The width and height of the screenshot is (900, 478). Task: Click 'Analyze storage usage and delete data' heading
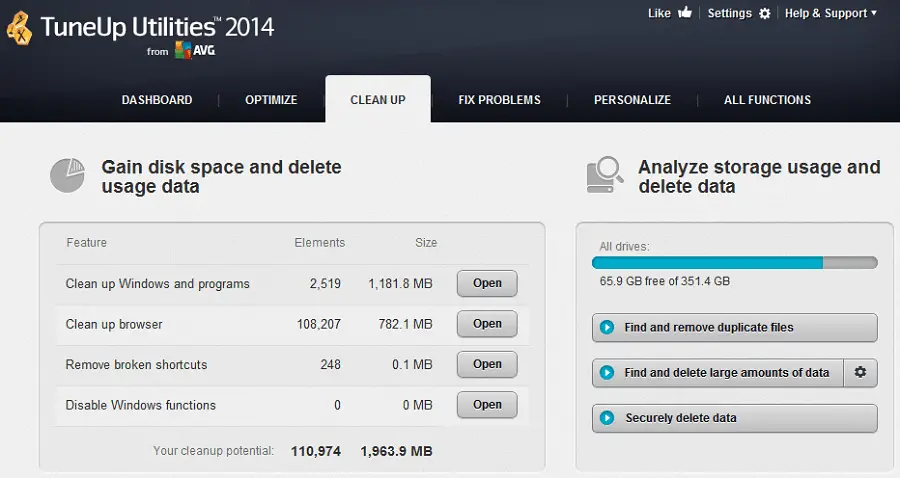(x=759, y=177)
